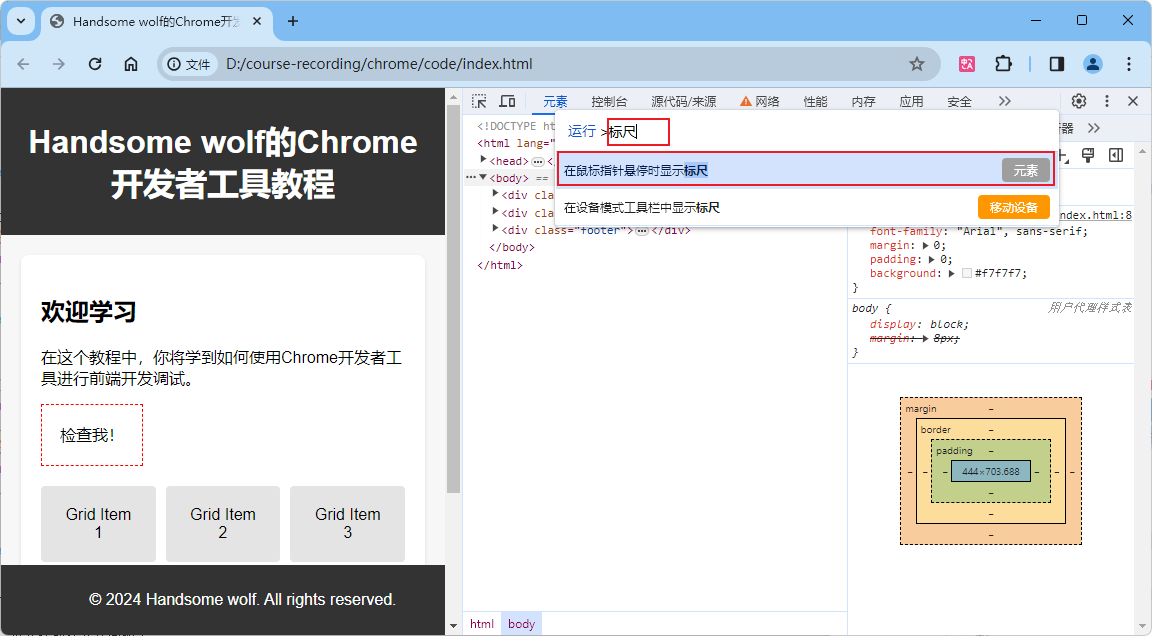This screenshot has height=636, width=1152.
Task: Switch to the 应用 panel tab
Action: click(x=911, y=101)
